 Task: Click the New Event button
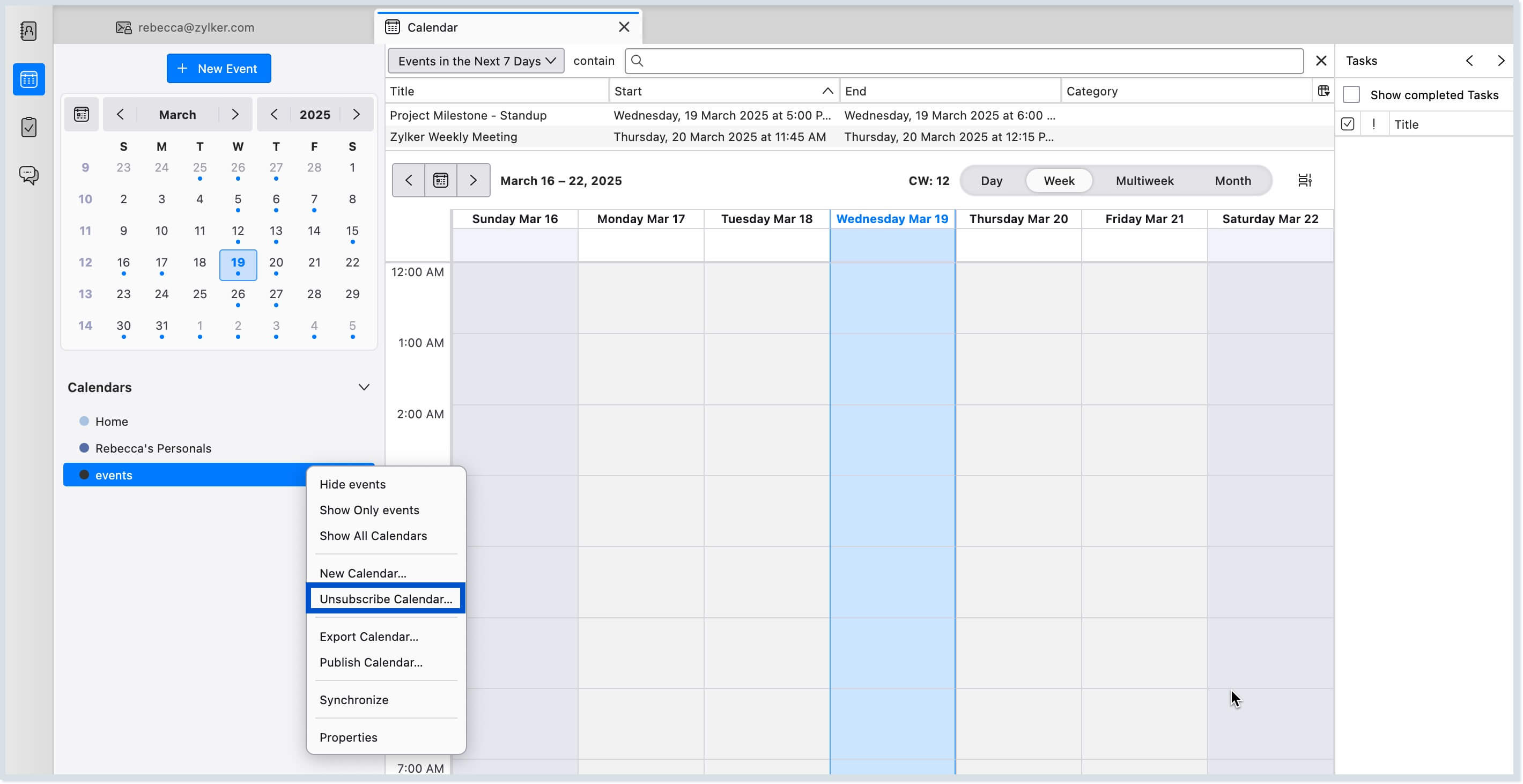pos(219,69)
